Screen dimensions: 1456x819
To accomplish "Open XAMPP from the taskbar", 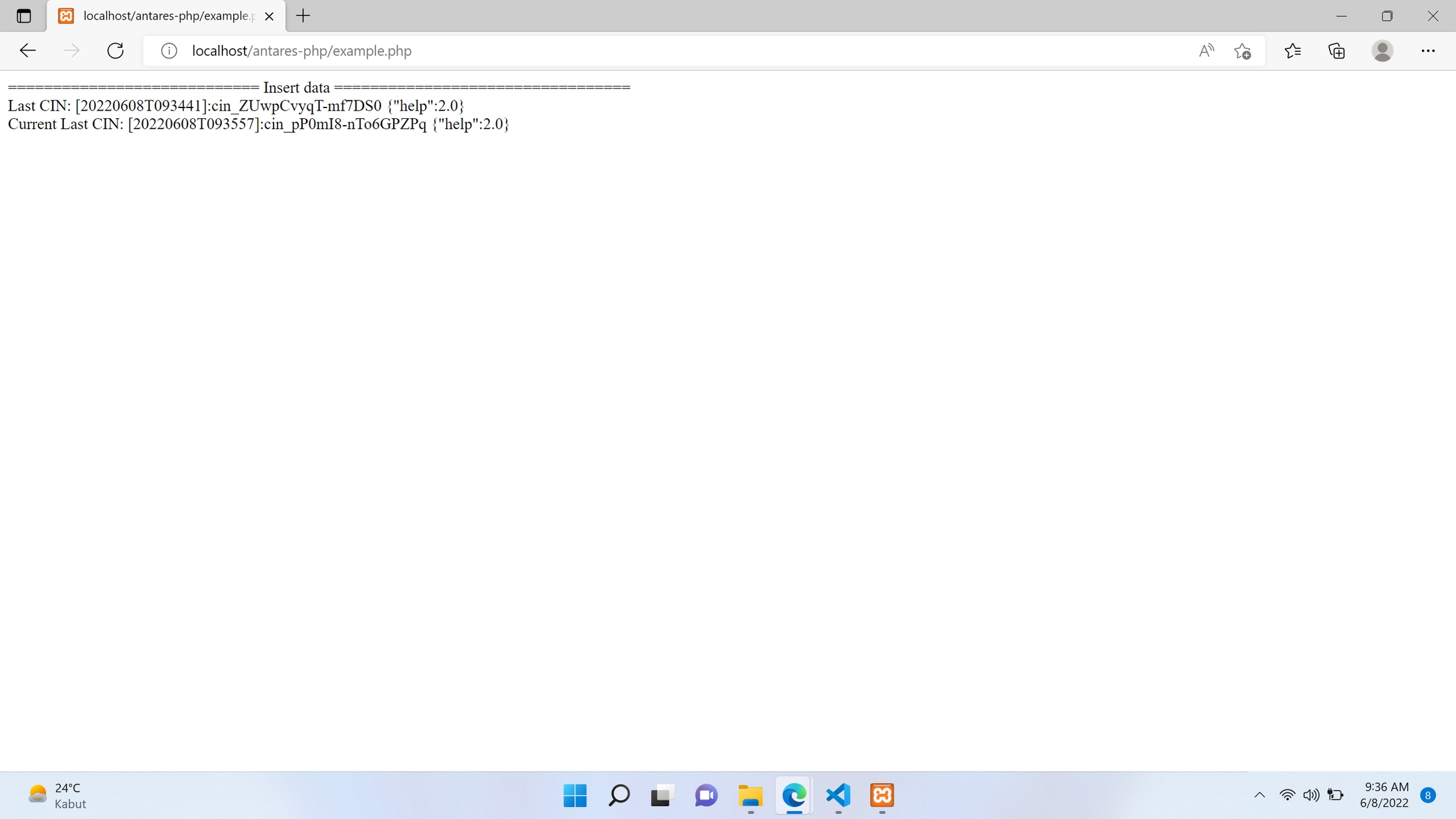I will tap(882, 795).
